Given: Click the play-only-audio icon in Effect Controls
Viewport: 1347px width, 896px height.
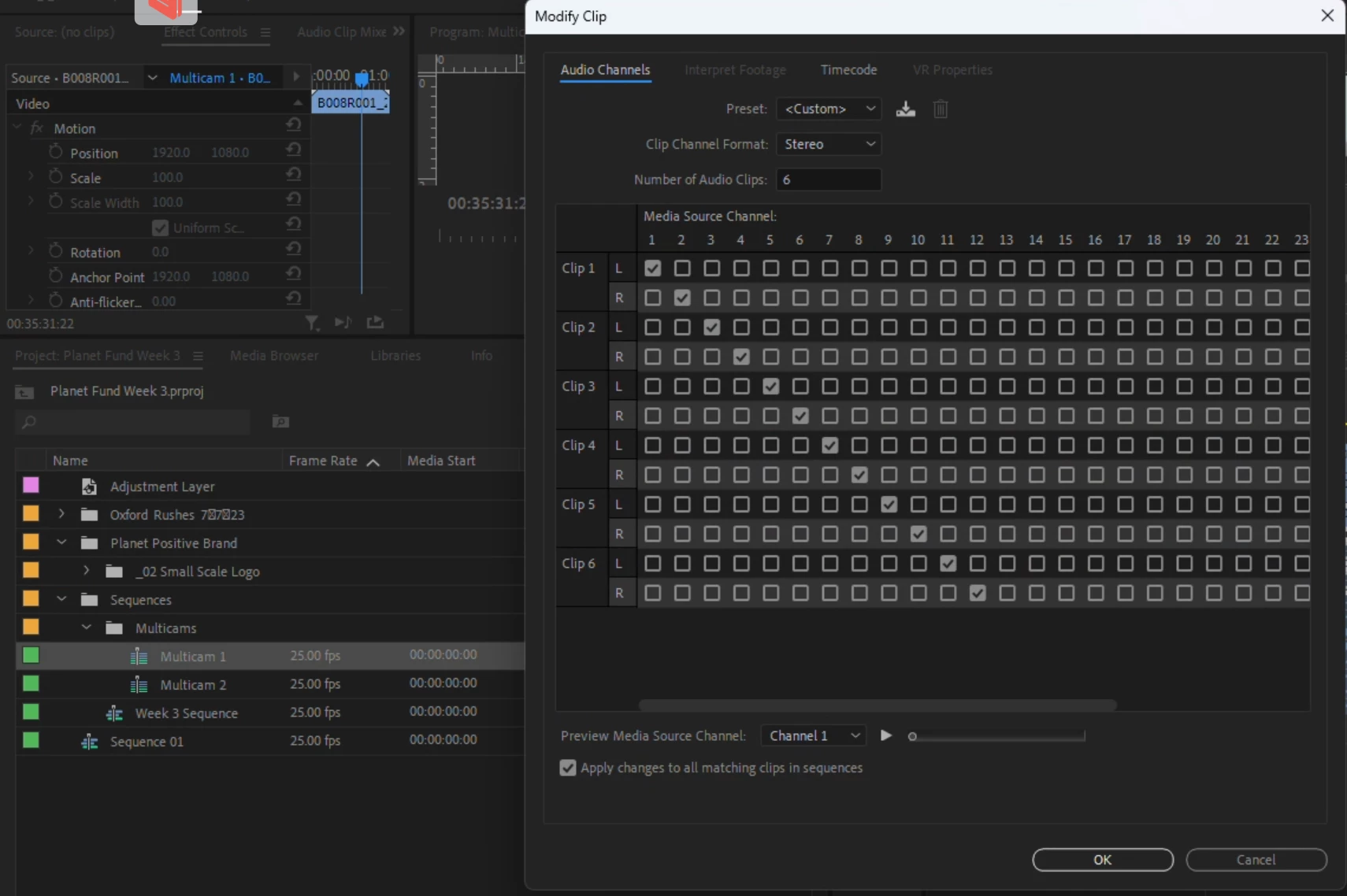Looking at the screenshot, I should 343,322.
